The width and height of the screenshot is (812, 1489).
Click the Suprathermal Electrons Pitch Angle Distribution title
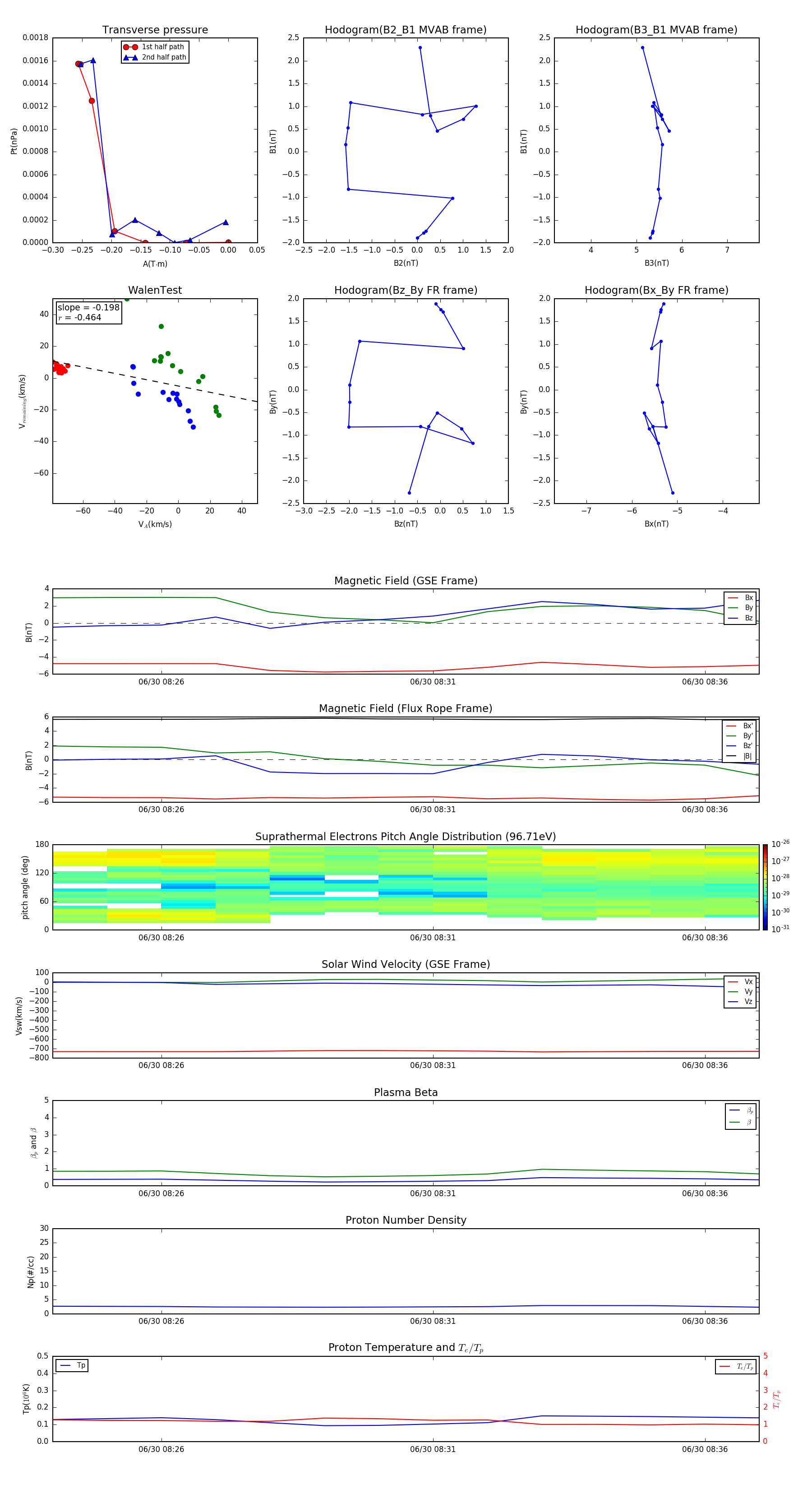[x=406, y=837]
